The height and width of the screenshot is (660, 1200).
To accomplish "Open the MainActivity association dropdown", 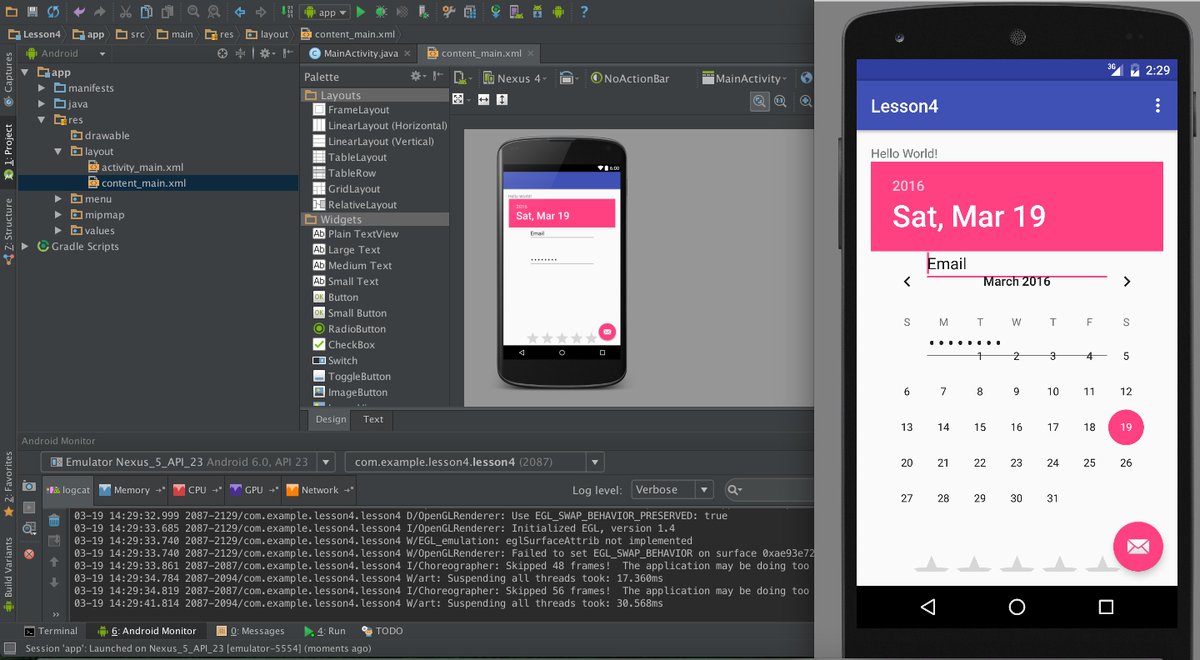I will 745,78.
